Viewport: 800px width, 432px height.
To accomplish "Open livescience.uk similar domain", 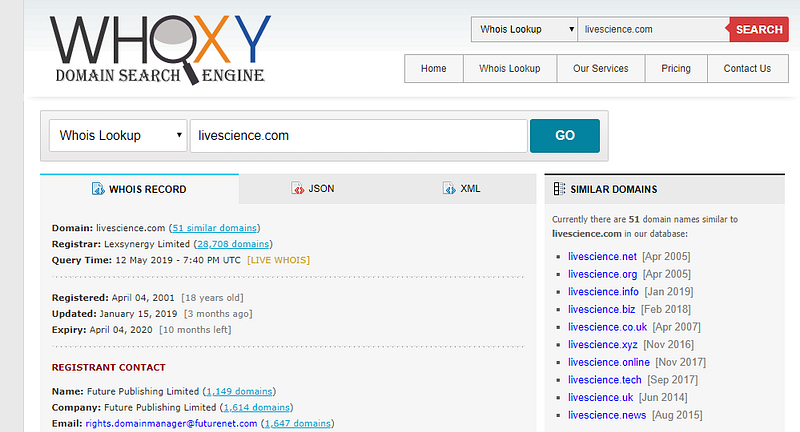I will (601, 397).
